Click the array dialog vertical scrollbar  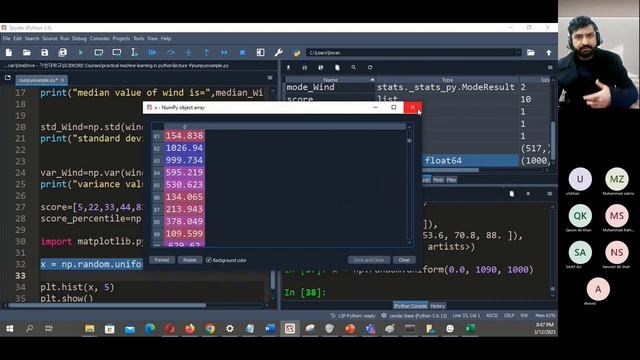click(x=409, y=184)
